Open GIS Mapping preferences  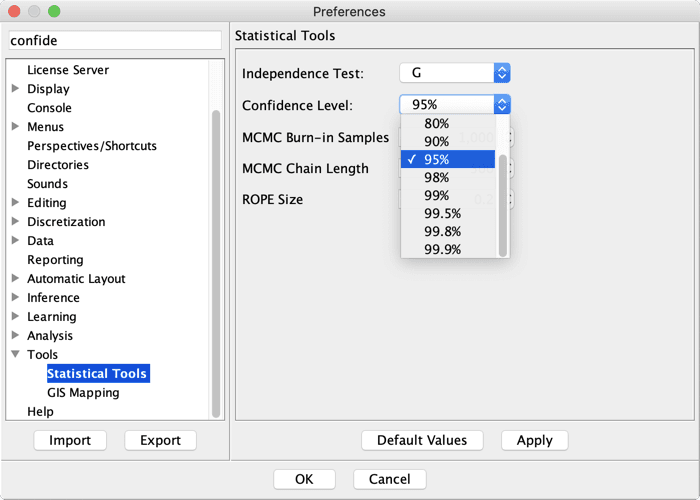[x=83, y=392]
